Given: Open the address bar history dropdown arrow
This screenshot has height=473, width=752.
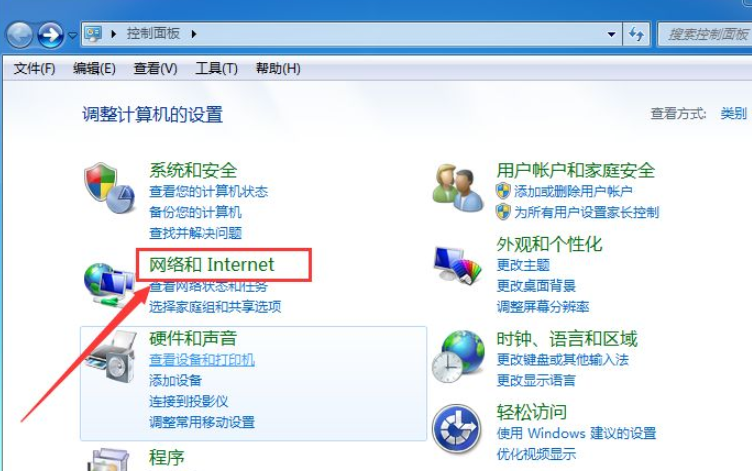Looking at the screenshot, I should tap(611, 34).
